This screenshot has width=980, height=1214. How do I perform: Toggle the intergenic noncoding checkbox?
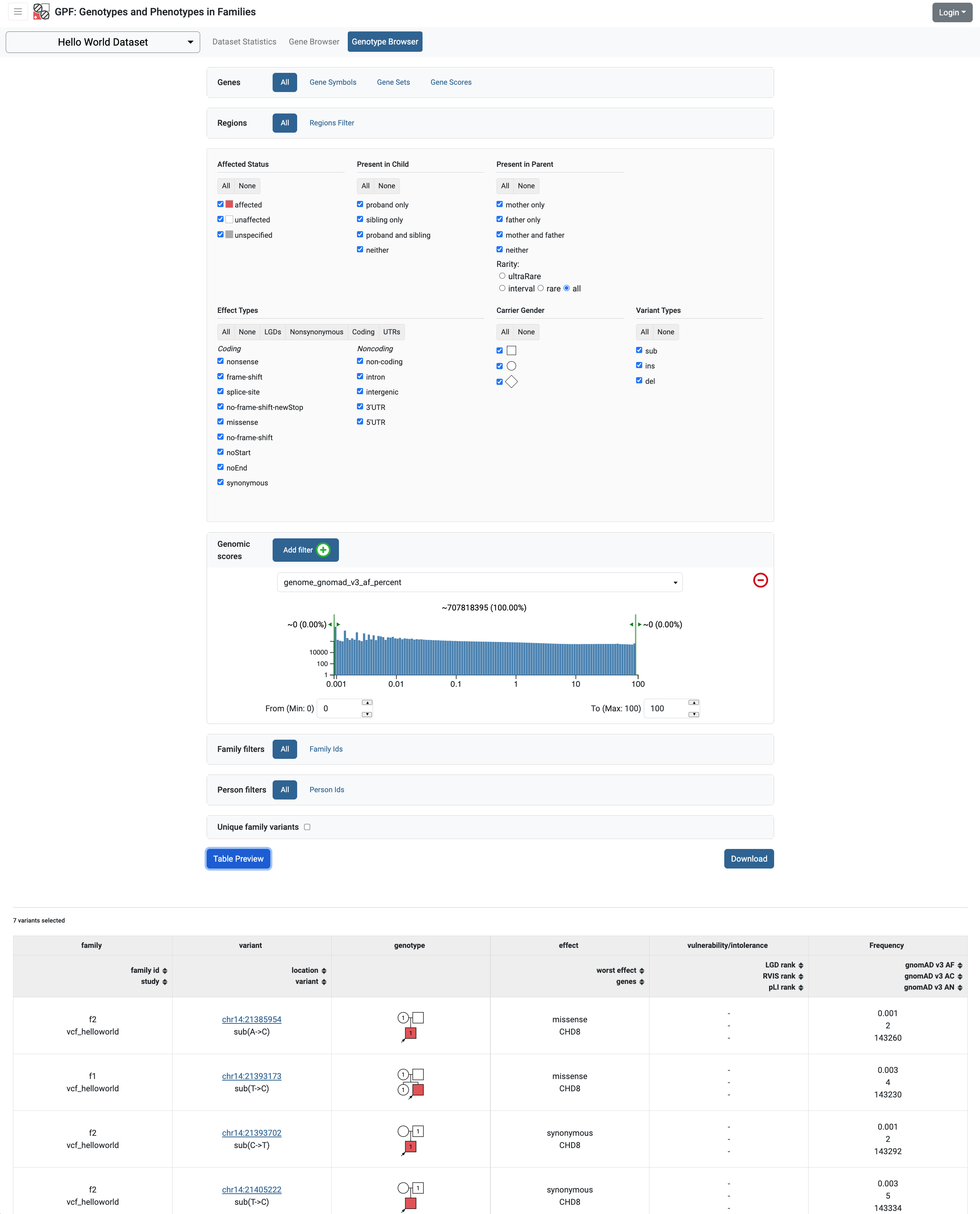click(360, 391)
